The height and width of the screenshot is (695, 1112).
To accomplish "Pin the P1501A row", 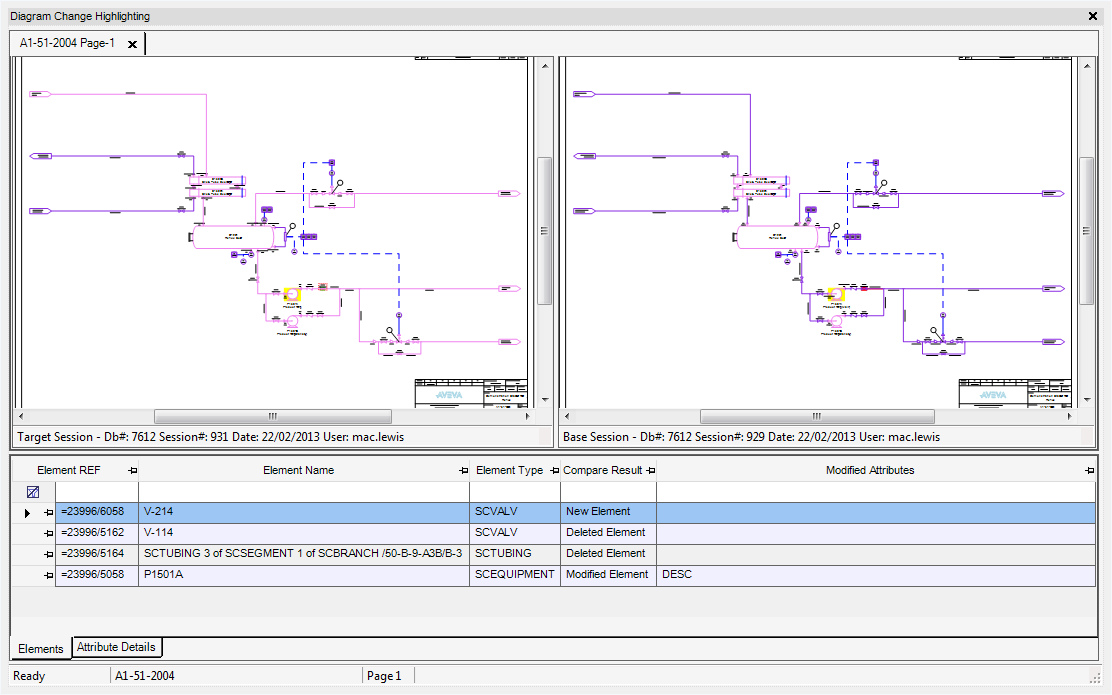I will coord(48,575).
